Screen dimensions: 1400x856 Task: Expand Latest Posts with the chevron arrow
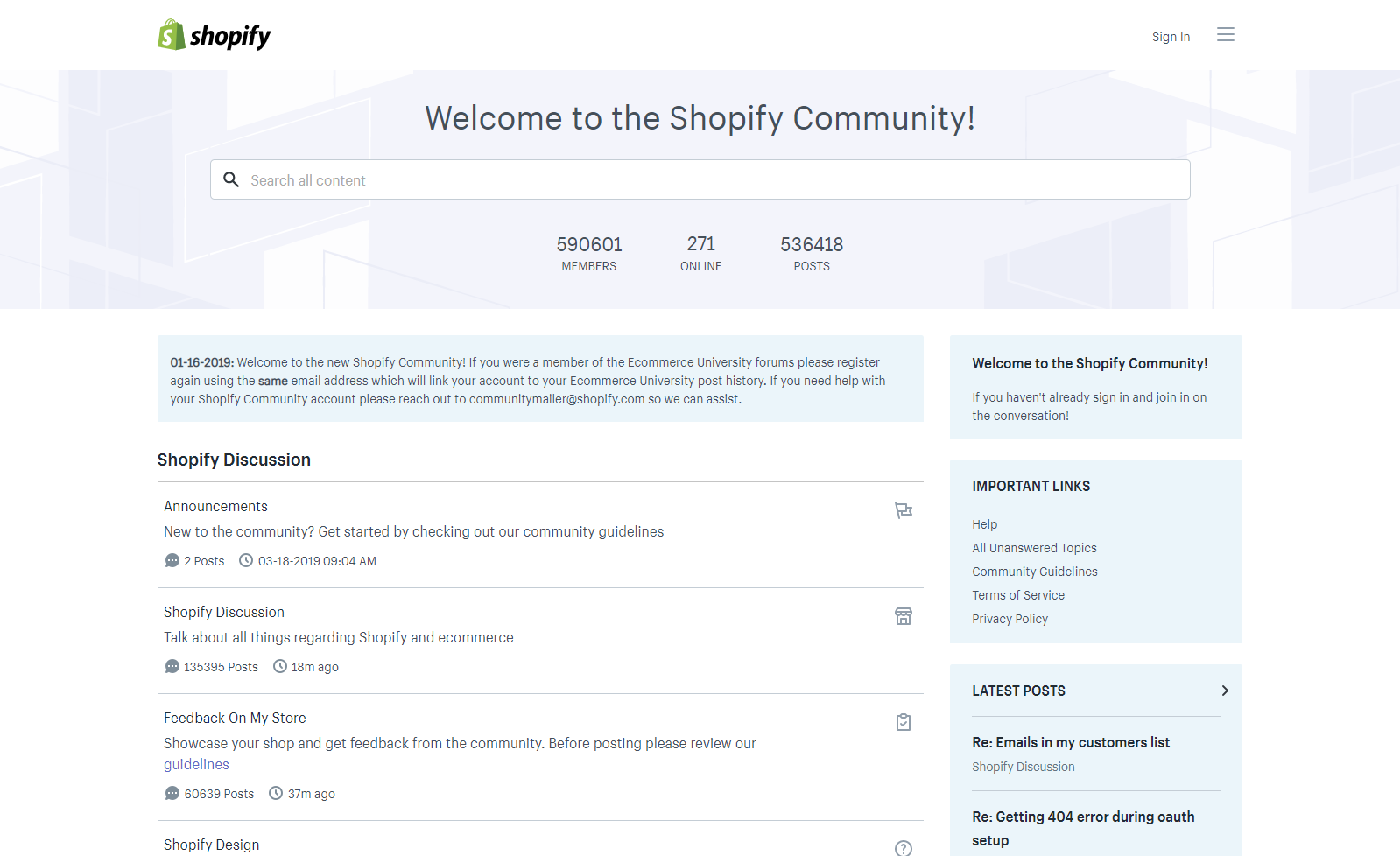(1225, 691)
